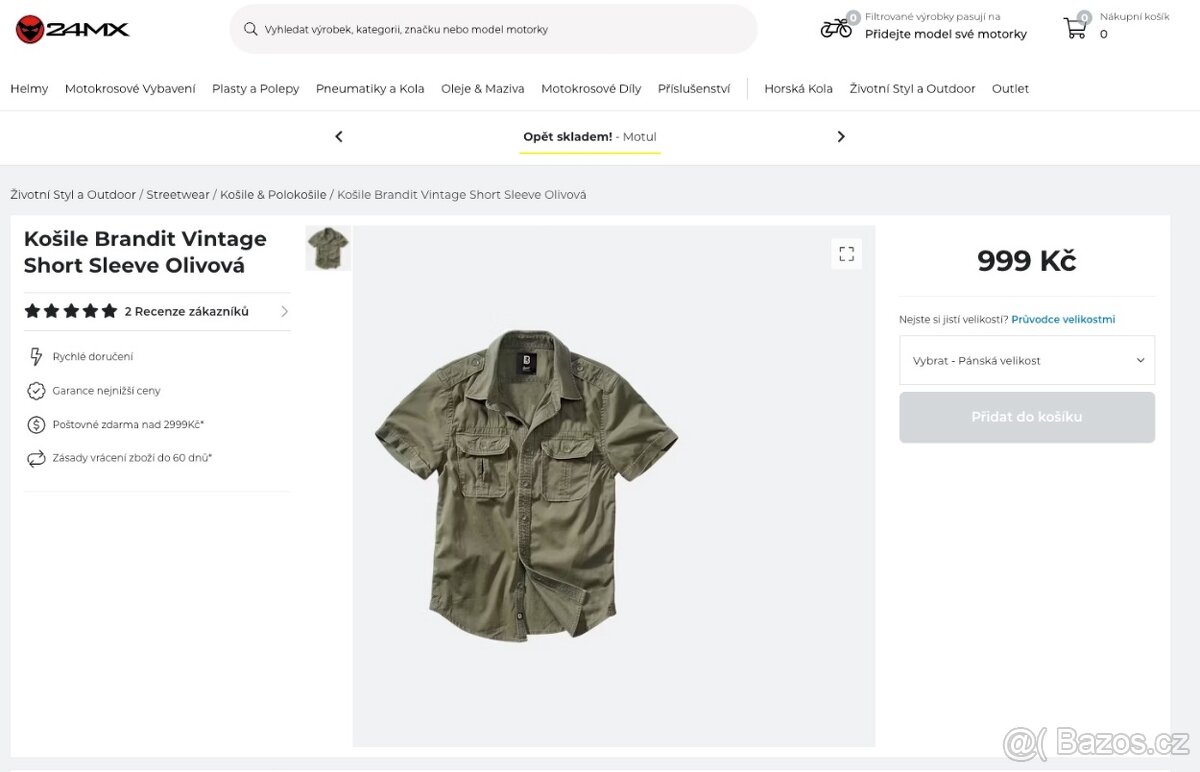Image resolution: width=1200 pixels, height=772 pixels.
Task: Open Životní Styl a Outdoor menu
Action: pyautogui.click(x=912, y=89)
